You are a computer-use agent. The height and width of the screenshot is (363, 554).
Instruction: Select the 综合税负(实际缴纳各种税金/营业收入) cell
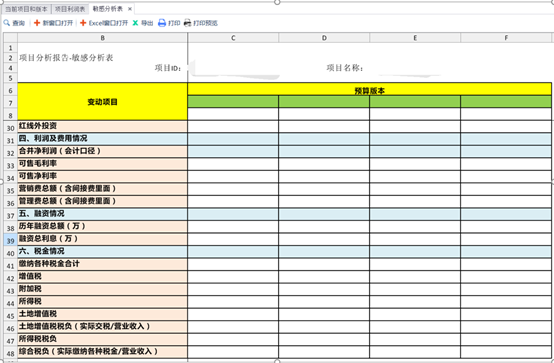click(x=102, y=352)
